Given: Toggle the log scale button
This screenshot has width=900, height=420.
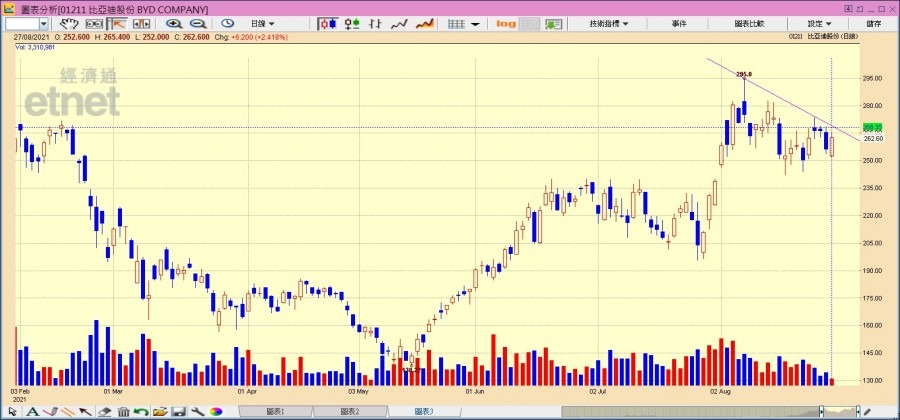Looking at the screenshot, I should (x=506, y=23).
